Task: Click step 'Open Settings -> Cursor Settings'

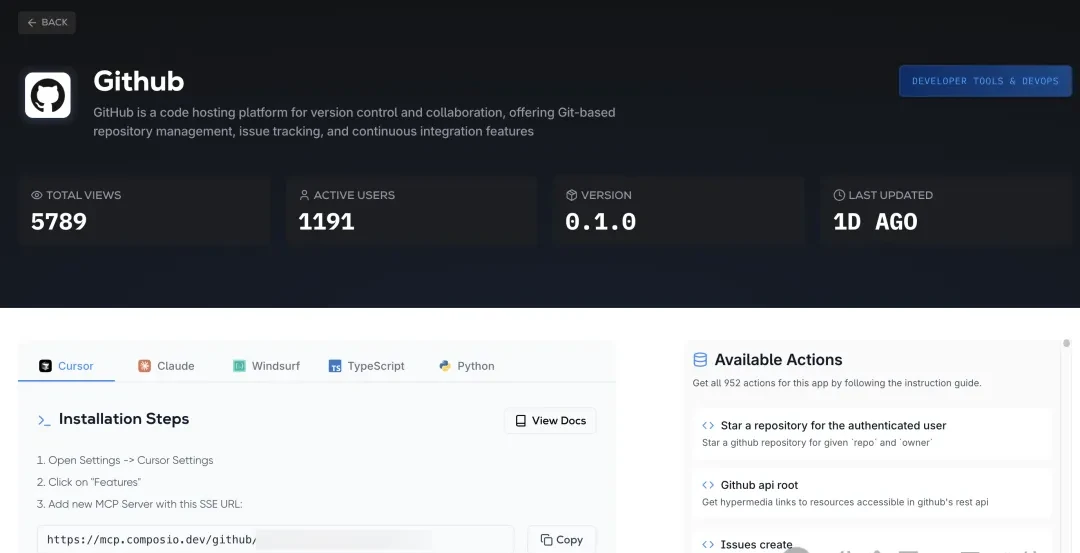Action: 125,460
